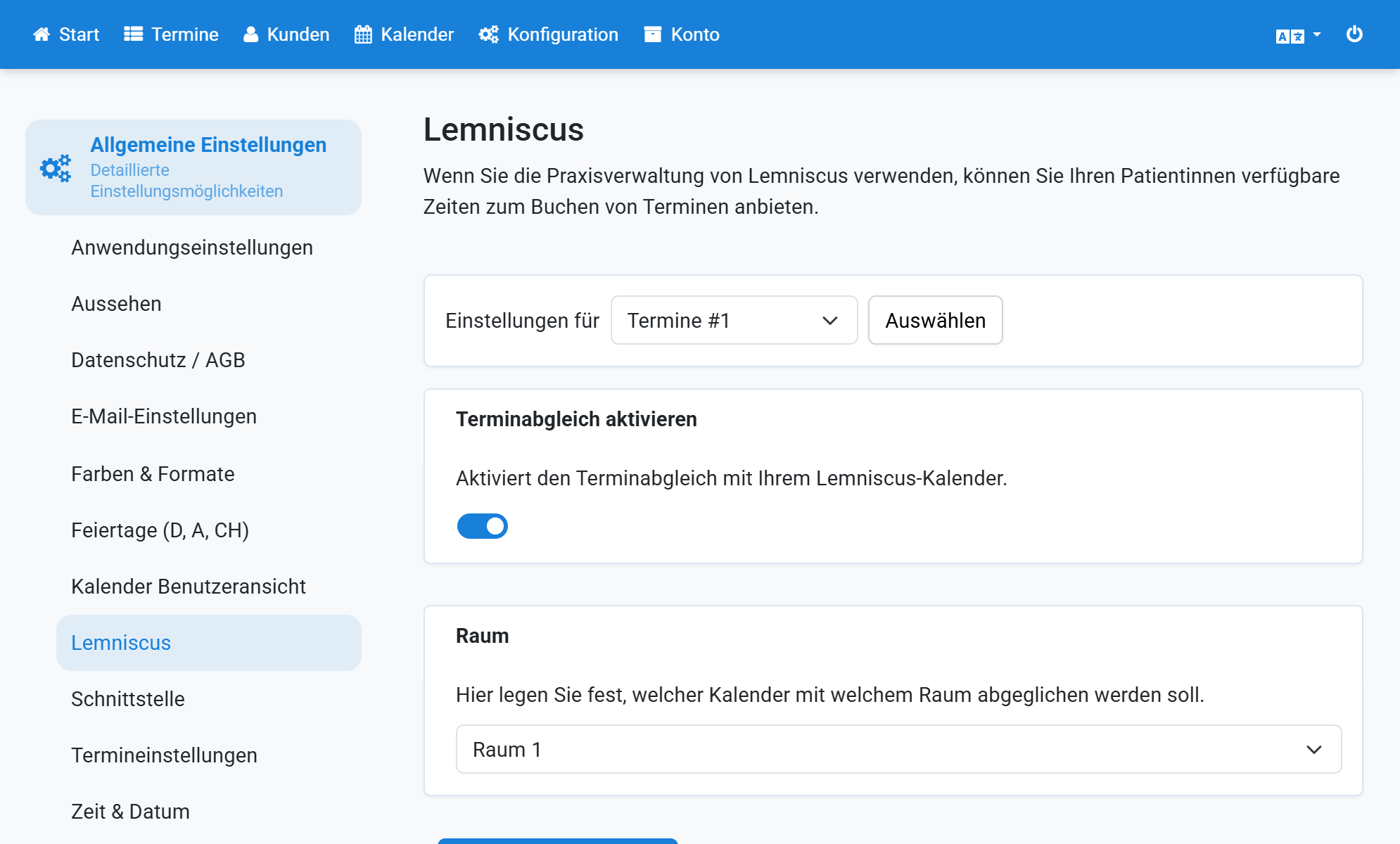Open the language selection icon
1400x844 pixels.
point(1290,36)
